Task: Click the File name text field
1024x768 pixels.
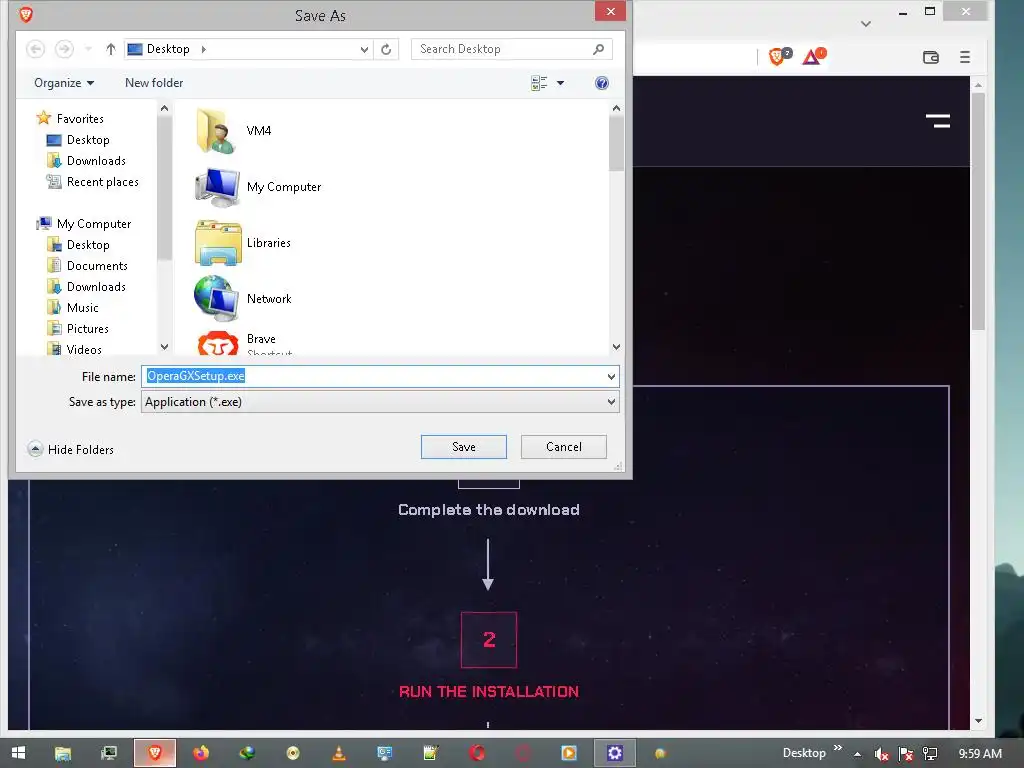Action: tap(372, 376)
